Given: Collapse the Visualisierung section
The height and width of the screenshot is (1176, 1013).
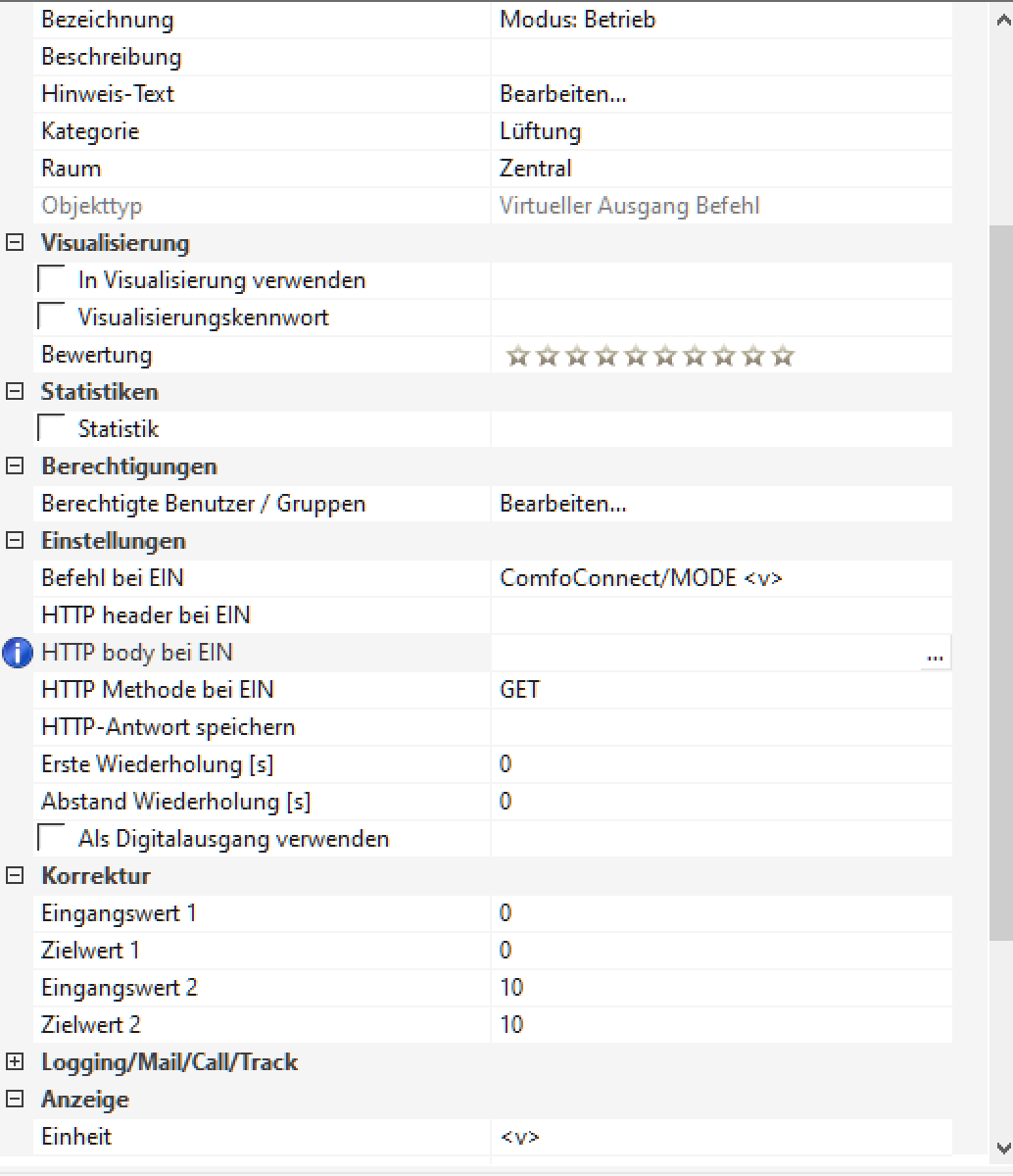Looking at the screenshot, I should coord(15,243).
